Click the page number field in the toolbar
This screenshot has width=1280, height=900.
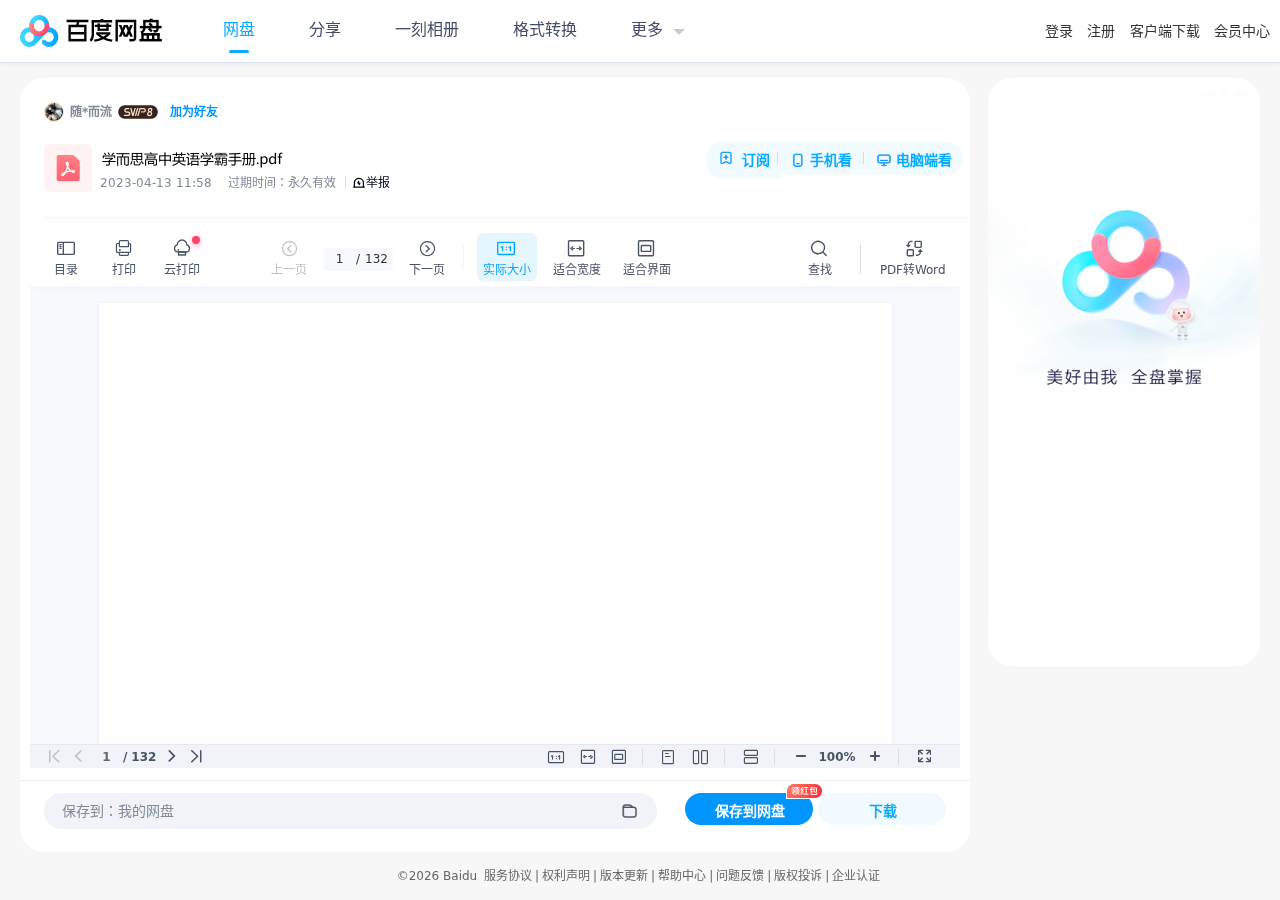pos(340,259)
